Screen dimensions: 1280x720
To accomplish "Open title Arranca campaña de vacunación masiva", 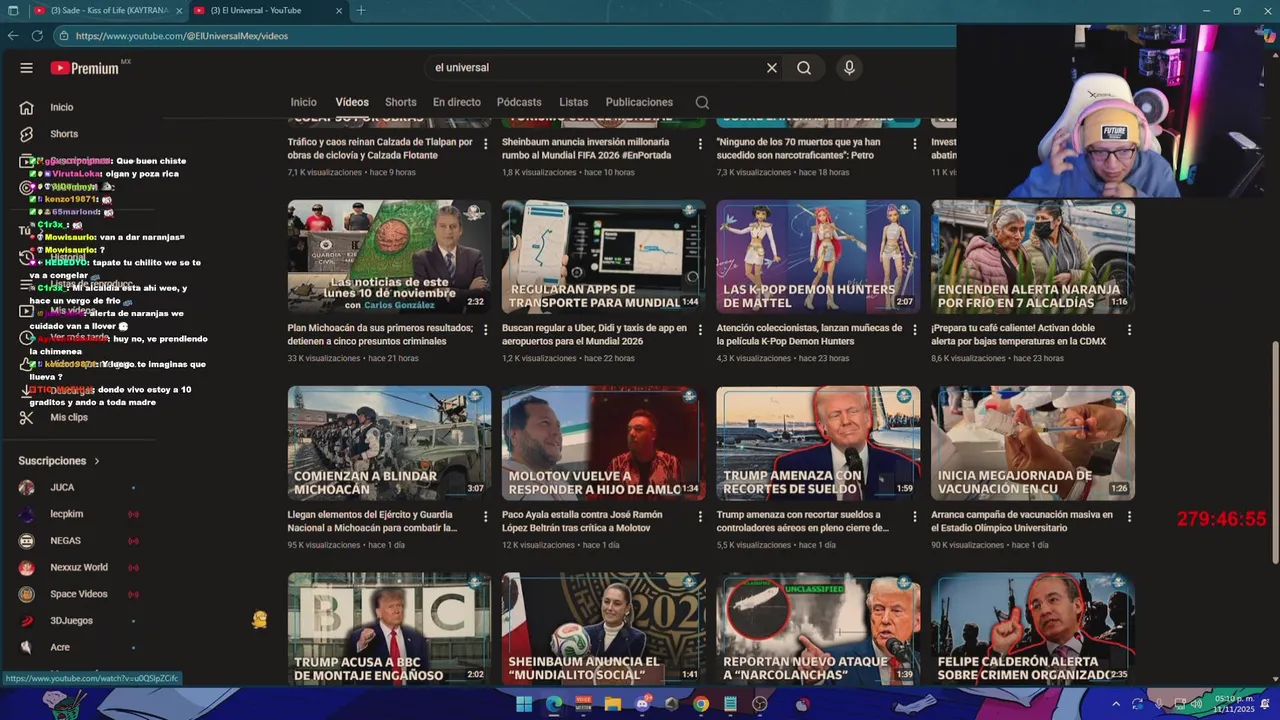I will point(1021,521).
